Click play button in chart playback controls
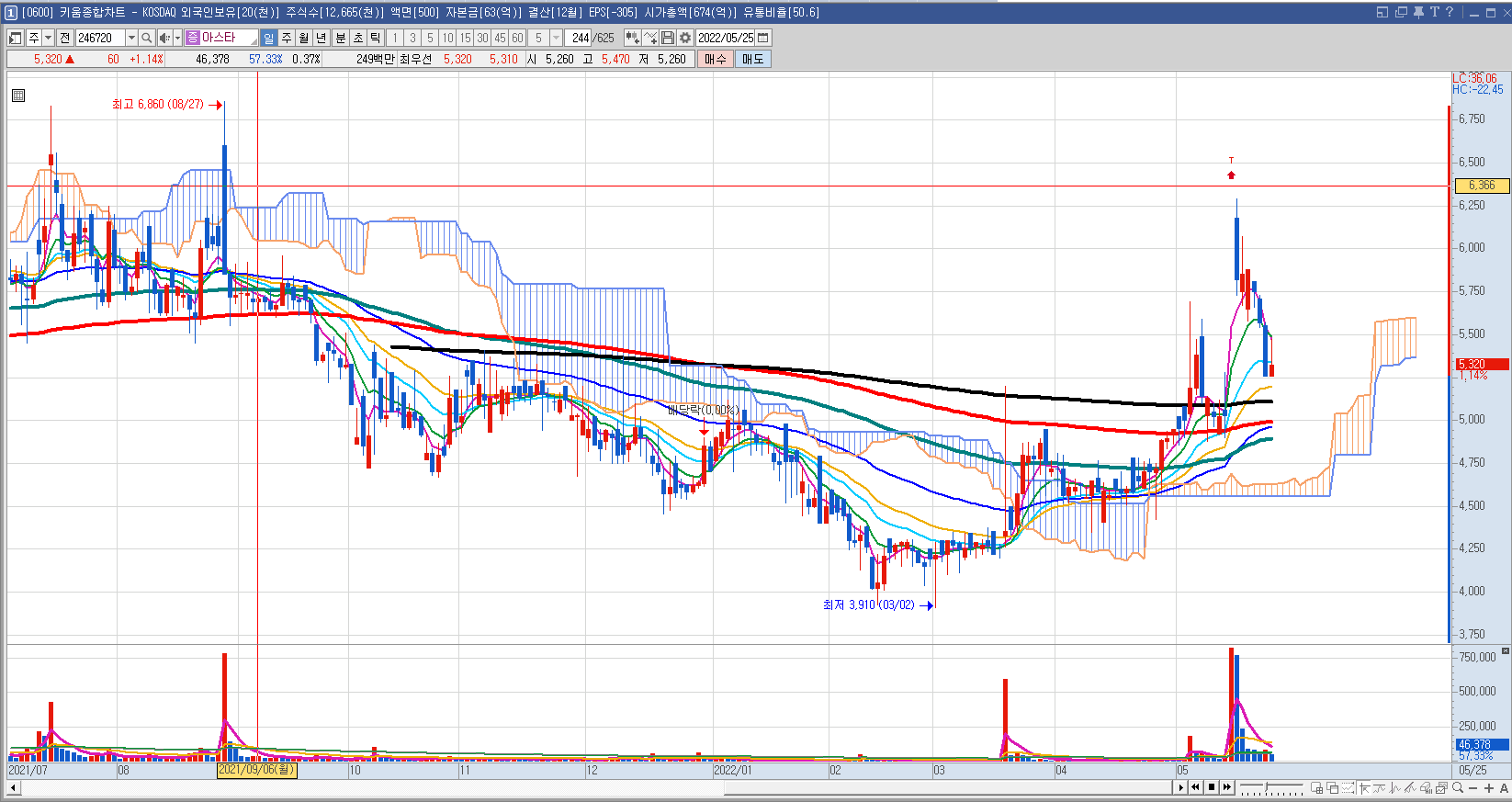 point(1181,787)
